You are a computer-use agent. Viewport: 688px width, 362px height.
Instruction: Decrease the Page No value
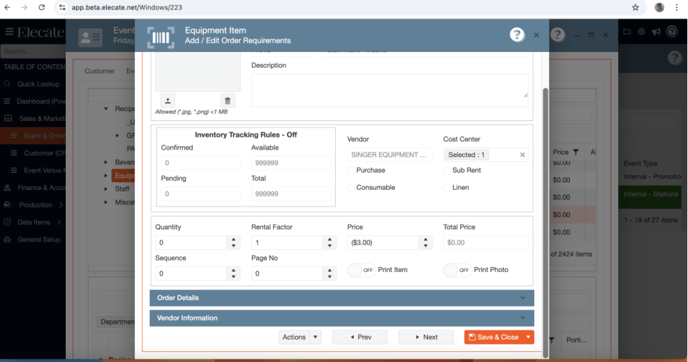(330, 277)
